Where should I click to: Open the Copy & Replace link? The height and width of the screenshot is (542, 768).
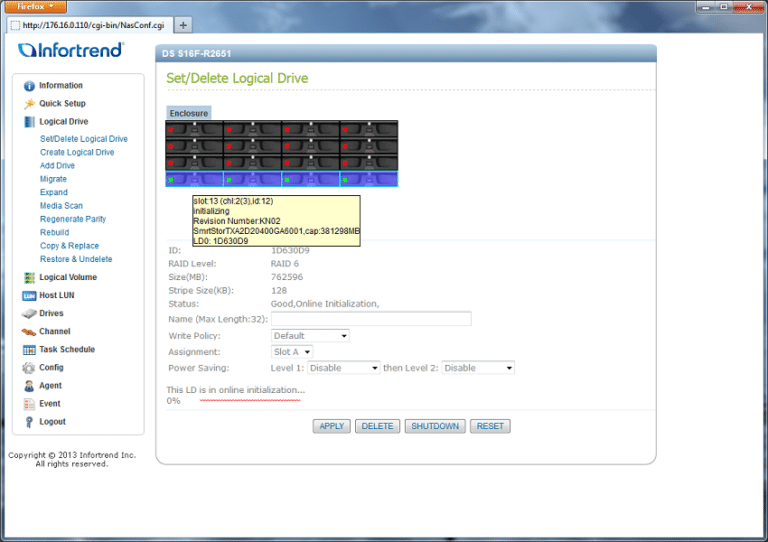pyautogui.click(x=70, y=246)
